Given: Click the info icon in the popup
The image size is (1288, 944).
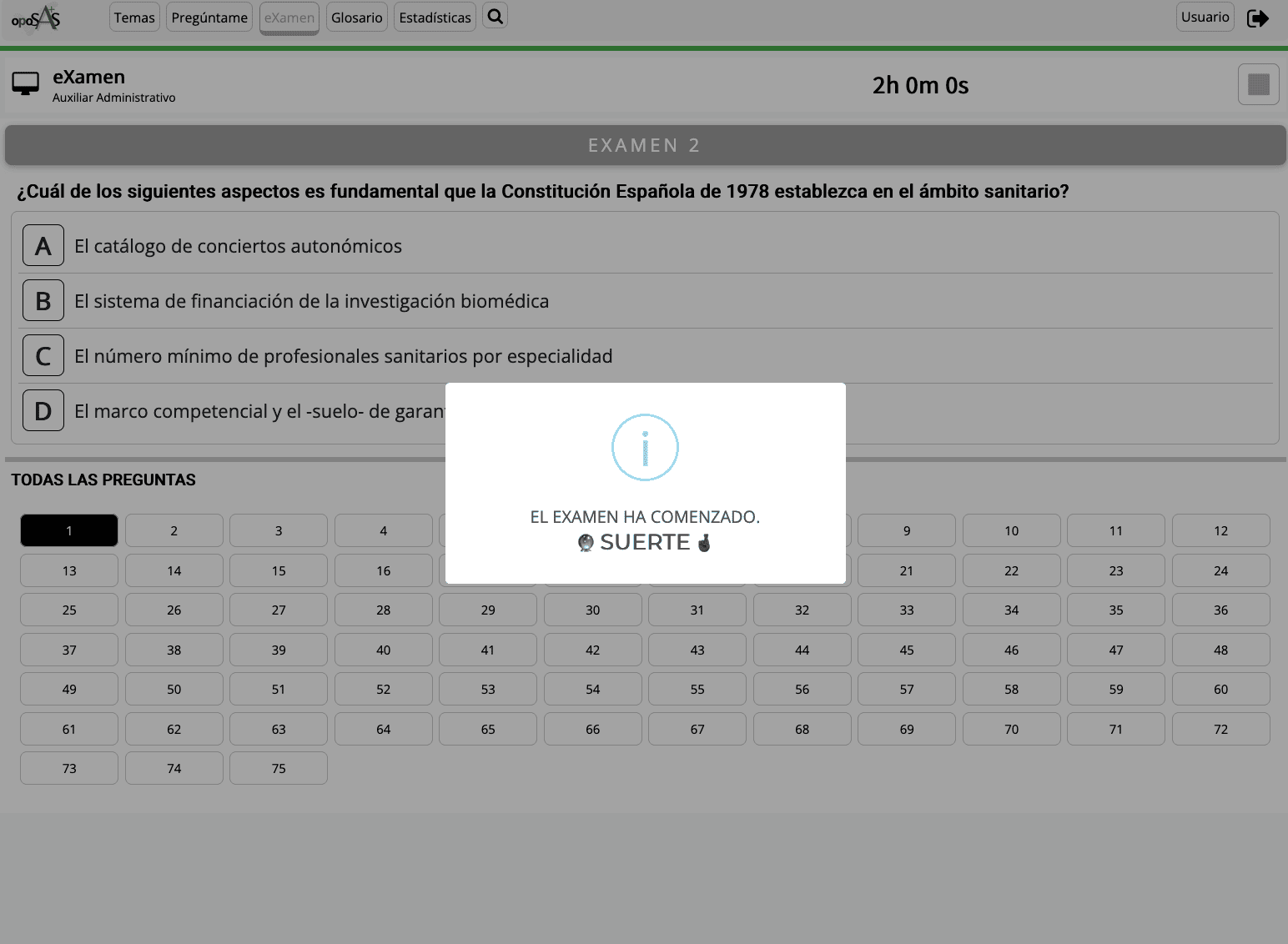Looking at the screenshot, I should coord(645,448).
